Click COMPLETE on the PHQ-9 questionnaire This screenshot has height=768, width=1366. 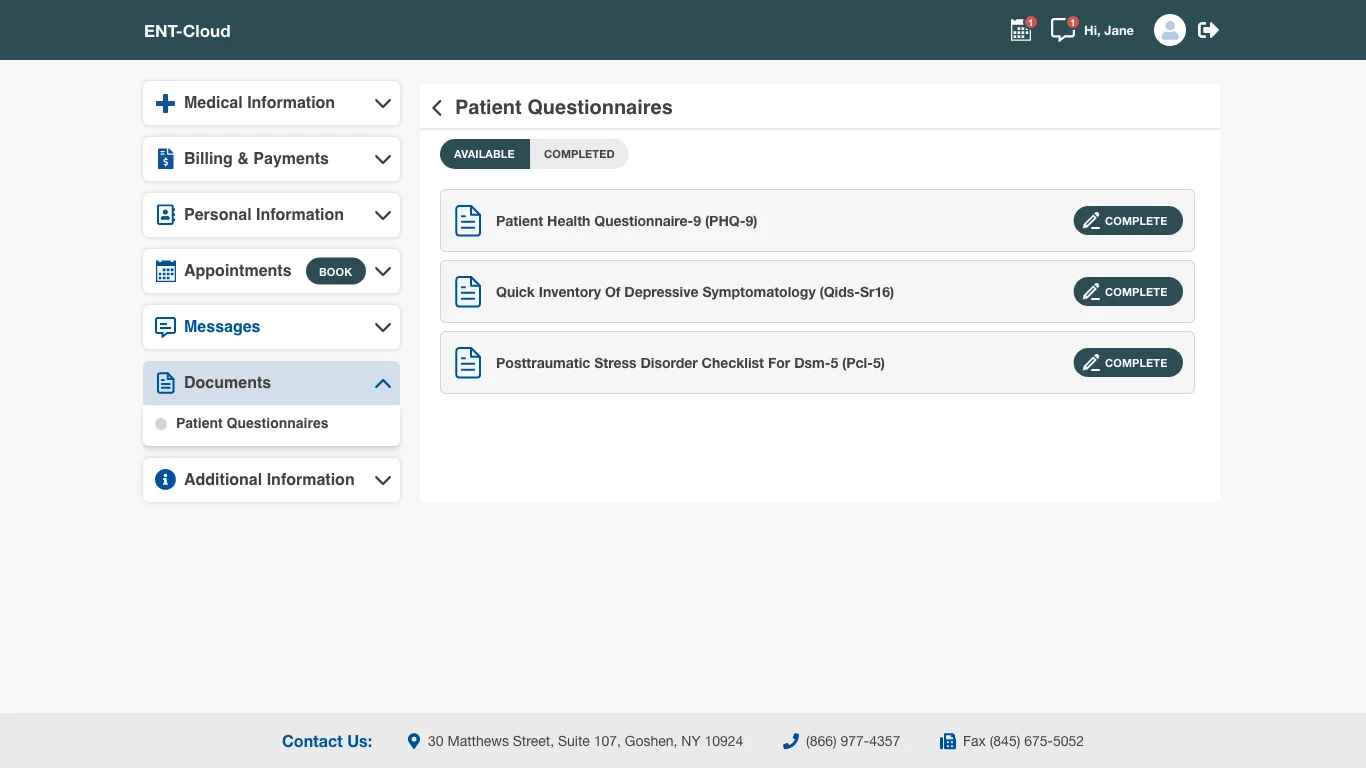[x=1128, y=220]
